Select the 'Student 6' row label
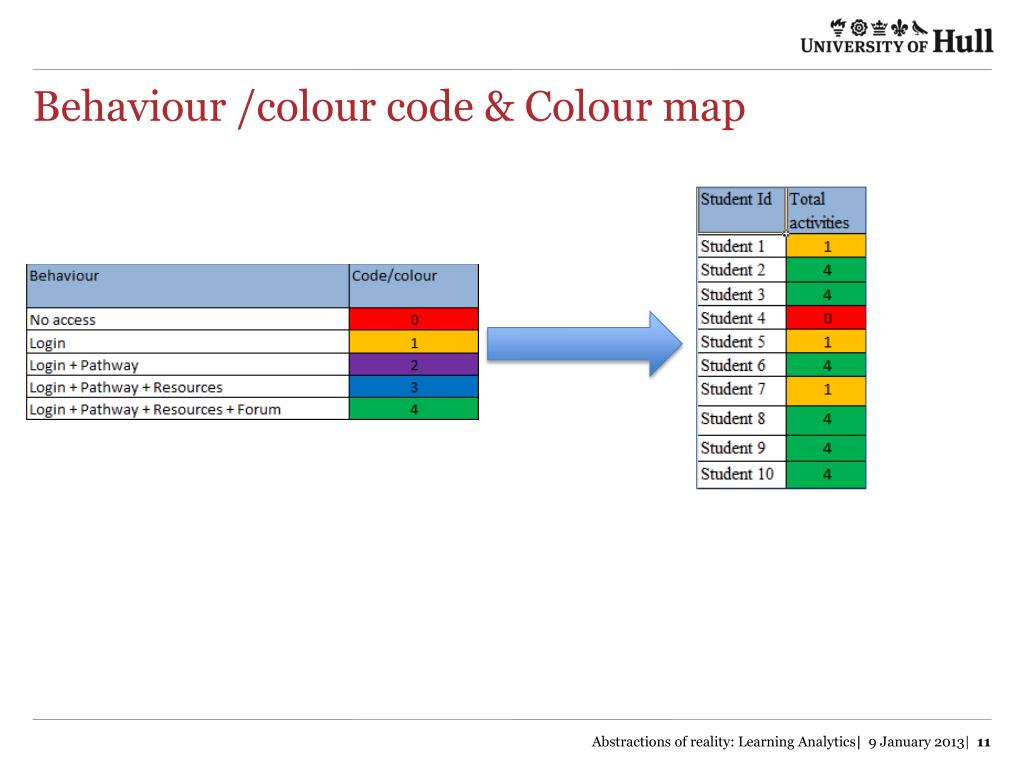The width and height of the screenshot is (1024, 768). (741, 364)
